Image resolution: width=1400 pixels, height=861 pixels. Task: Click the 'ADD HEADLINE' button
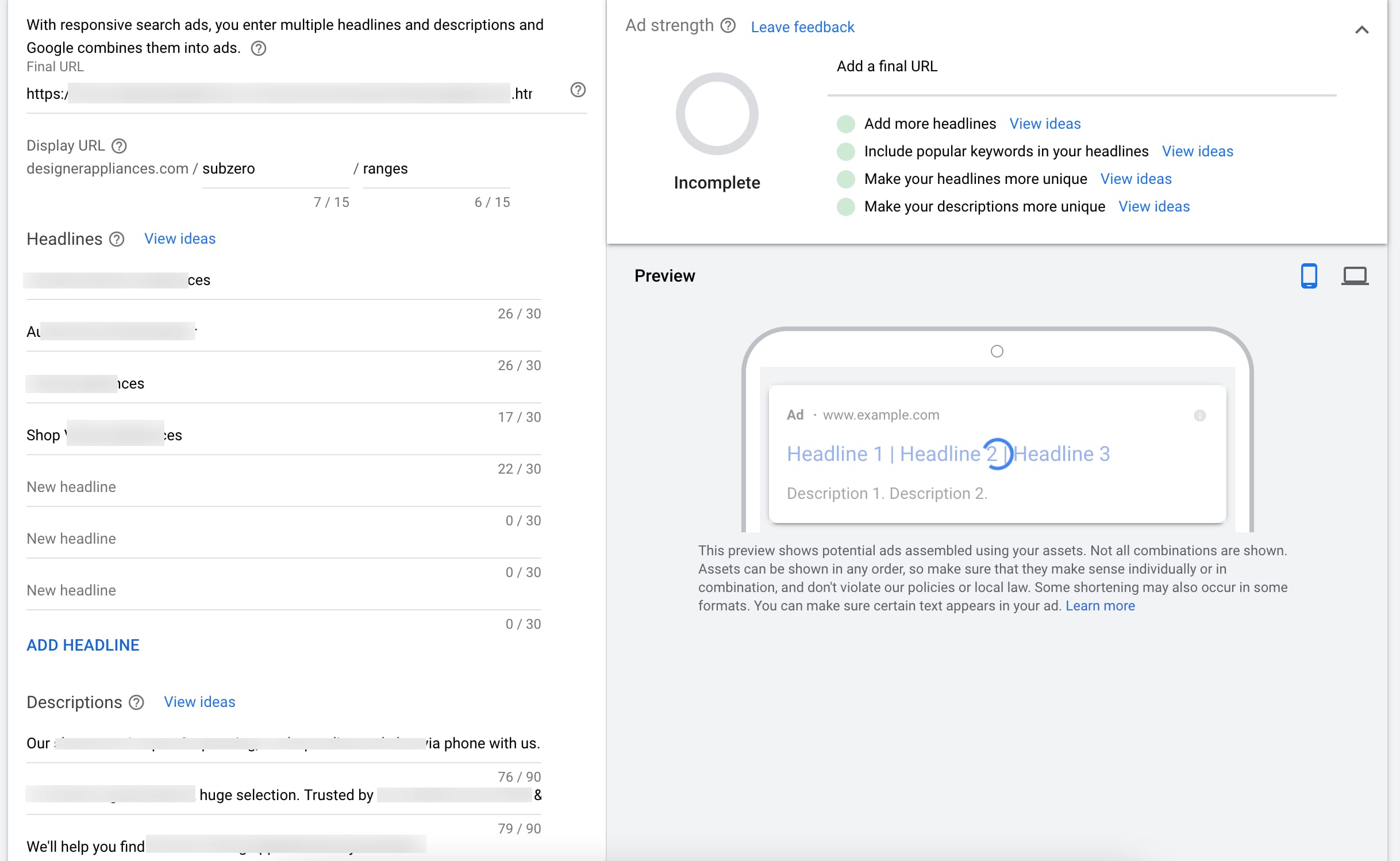point(82,645)
